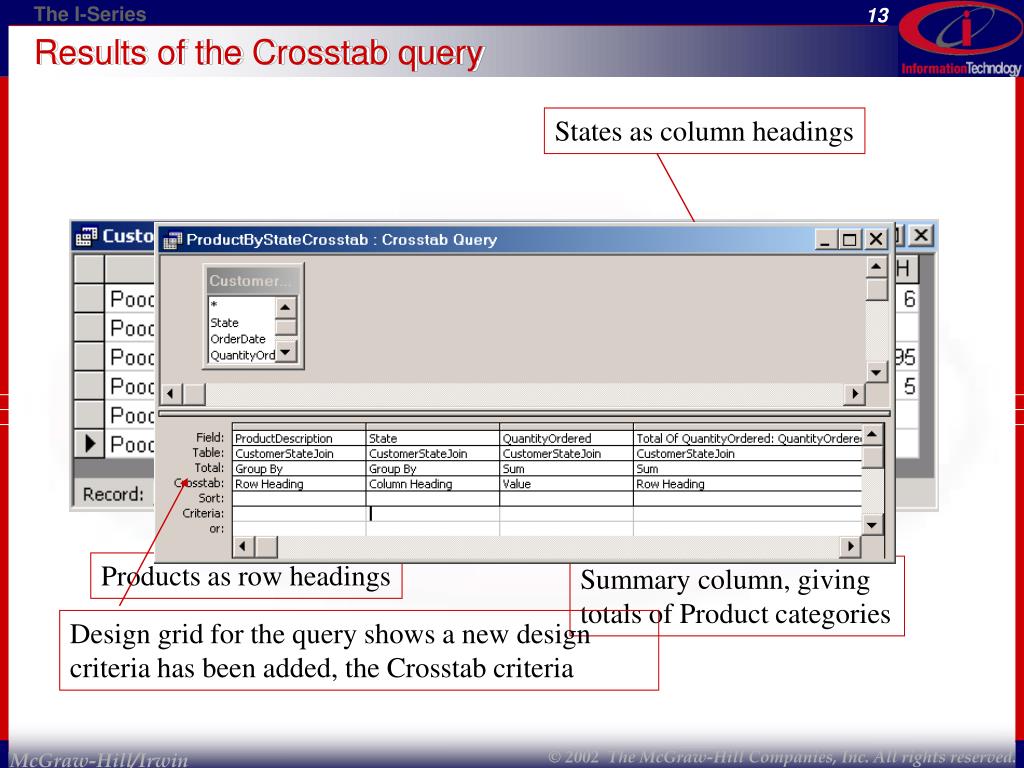Viewport: 1024px width, 768px height.
Task: Close the background Customer datasheet window
Action: click(921, 236)
